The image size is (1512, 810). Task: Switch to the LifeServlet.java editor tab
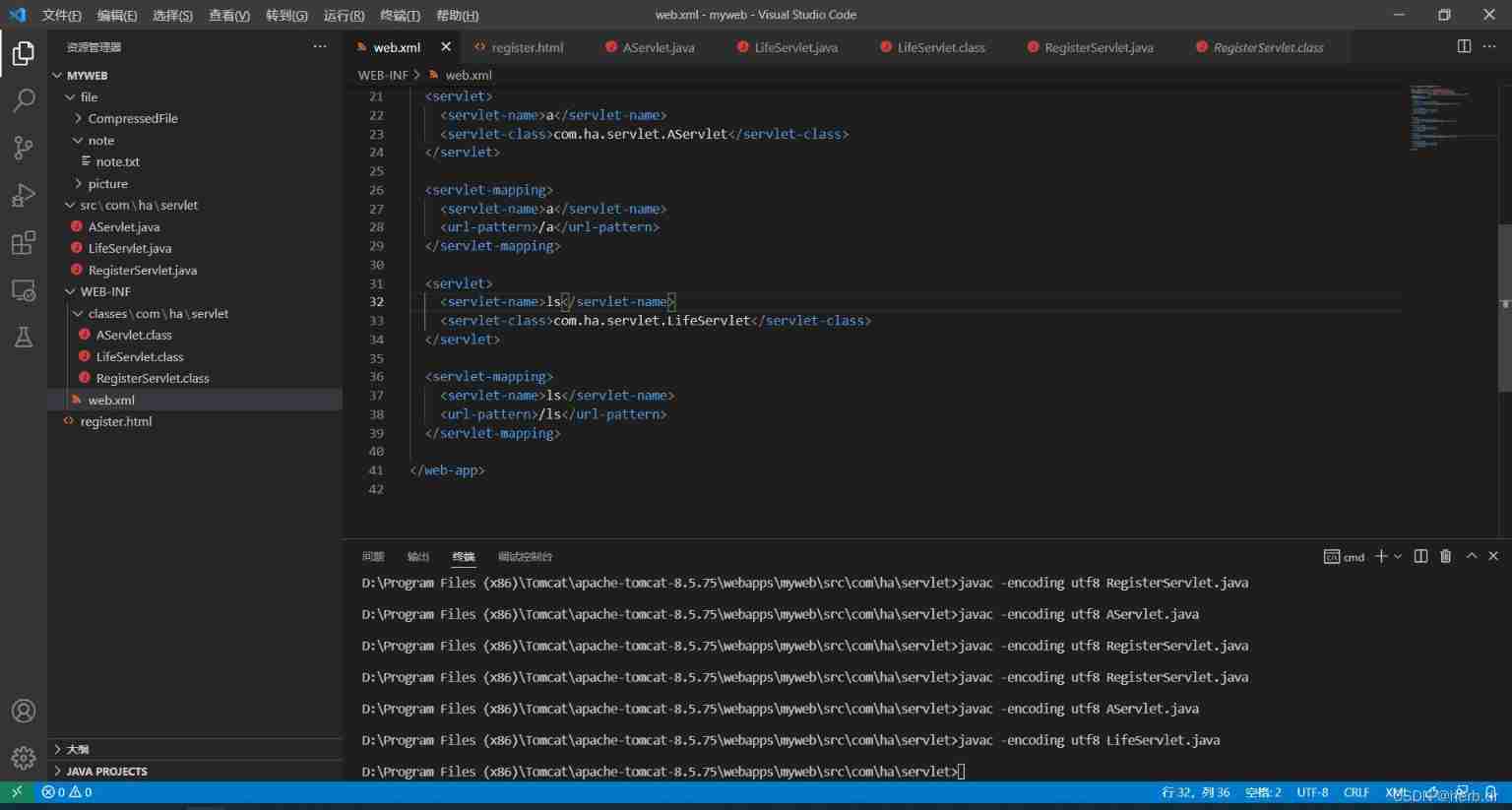click(x=796, y=47)
